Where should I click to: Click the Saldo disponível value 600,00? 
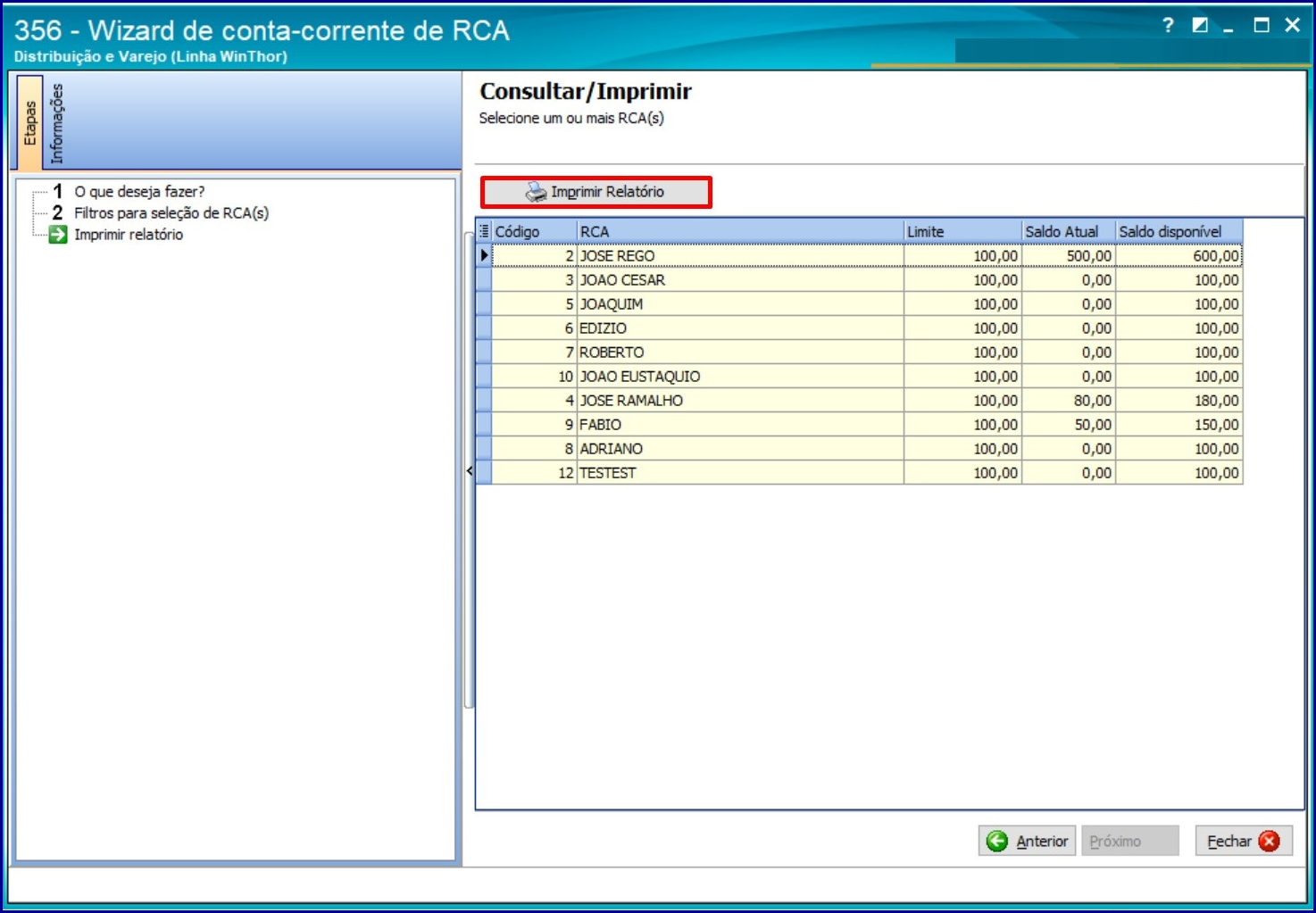pyautogui.click(x=1179, y=256)
